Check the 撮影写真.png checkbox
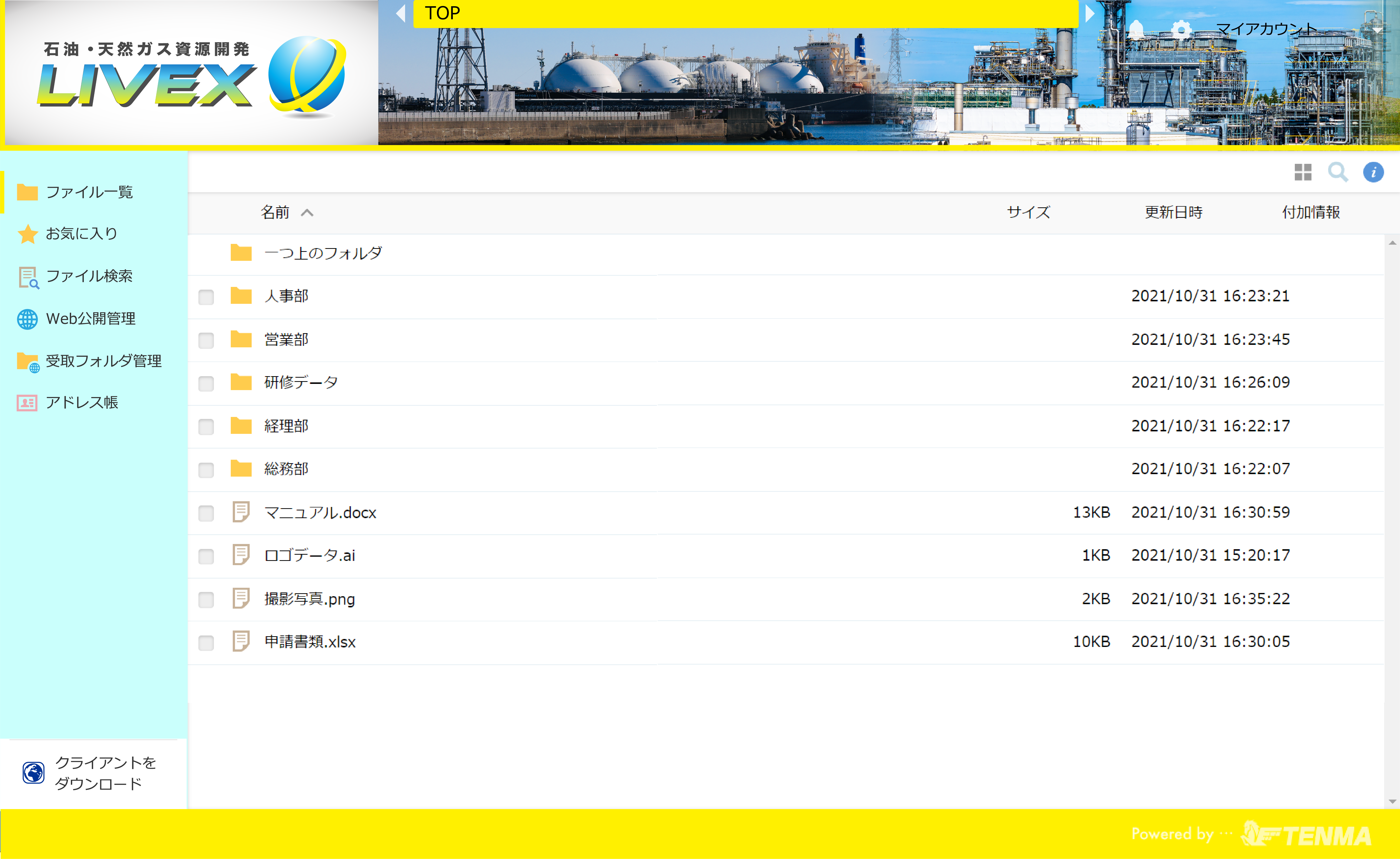Image resolution: width=1400 pixels, height=859 pixels. [x=206, y=599]
